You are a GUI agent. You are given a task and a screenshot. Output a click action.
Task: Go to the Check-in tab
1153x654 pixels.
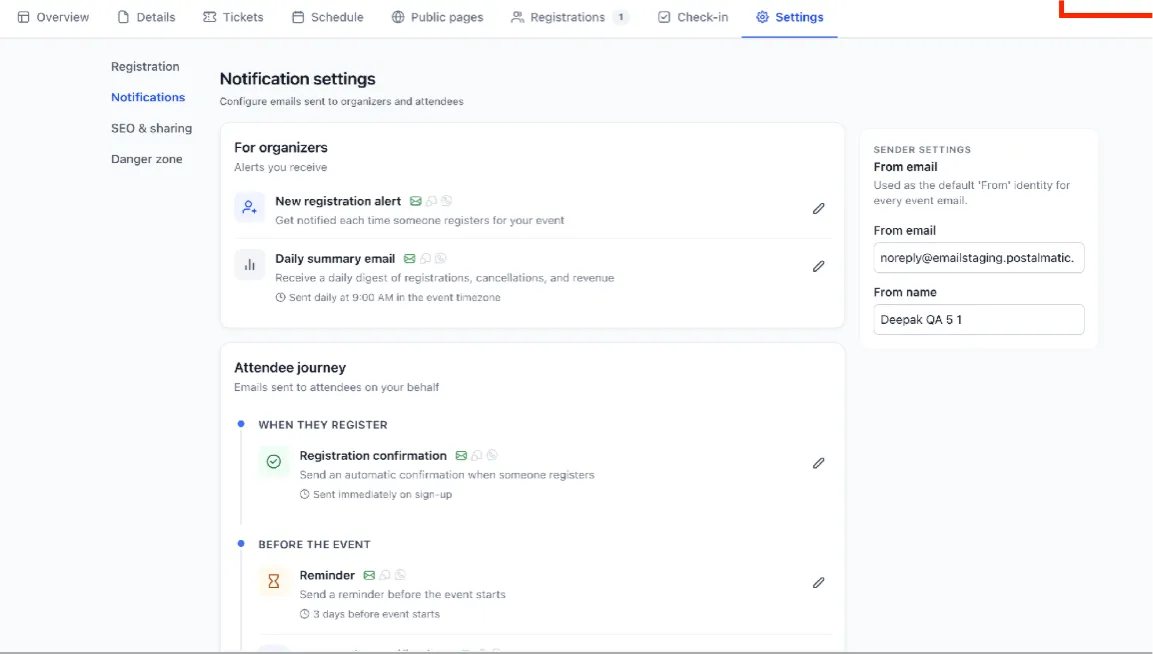(x=693, y=17)
